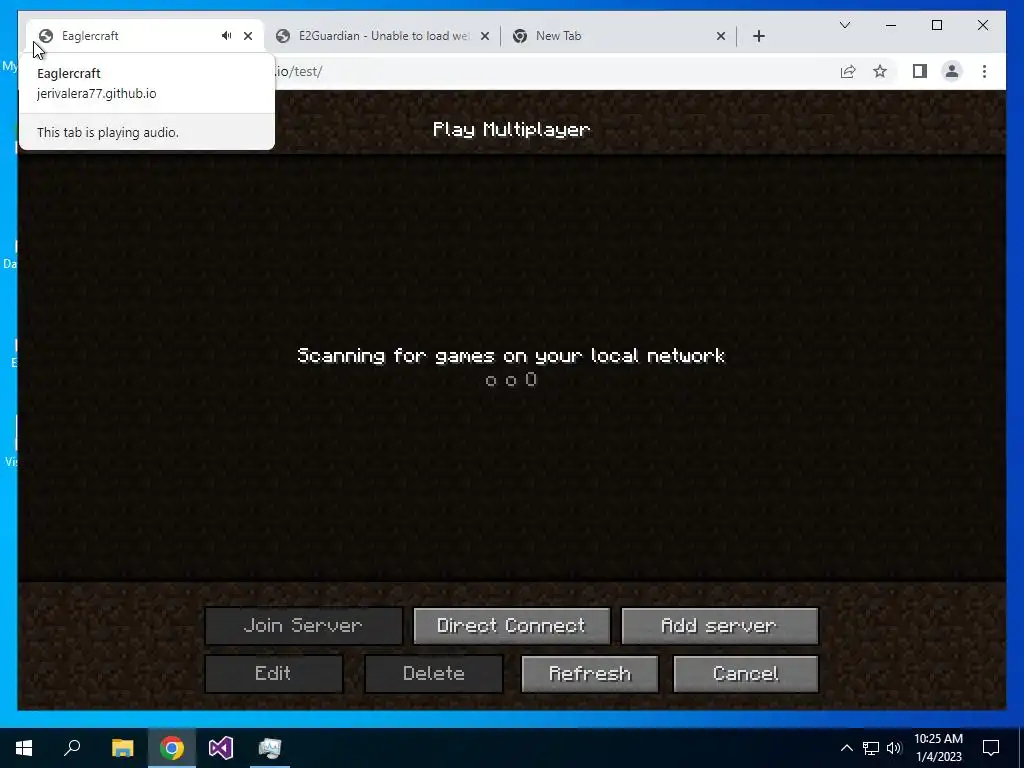Cancel out of Play Multiplayer screen

coord(745,674)
